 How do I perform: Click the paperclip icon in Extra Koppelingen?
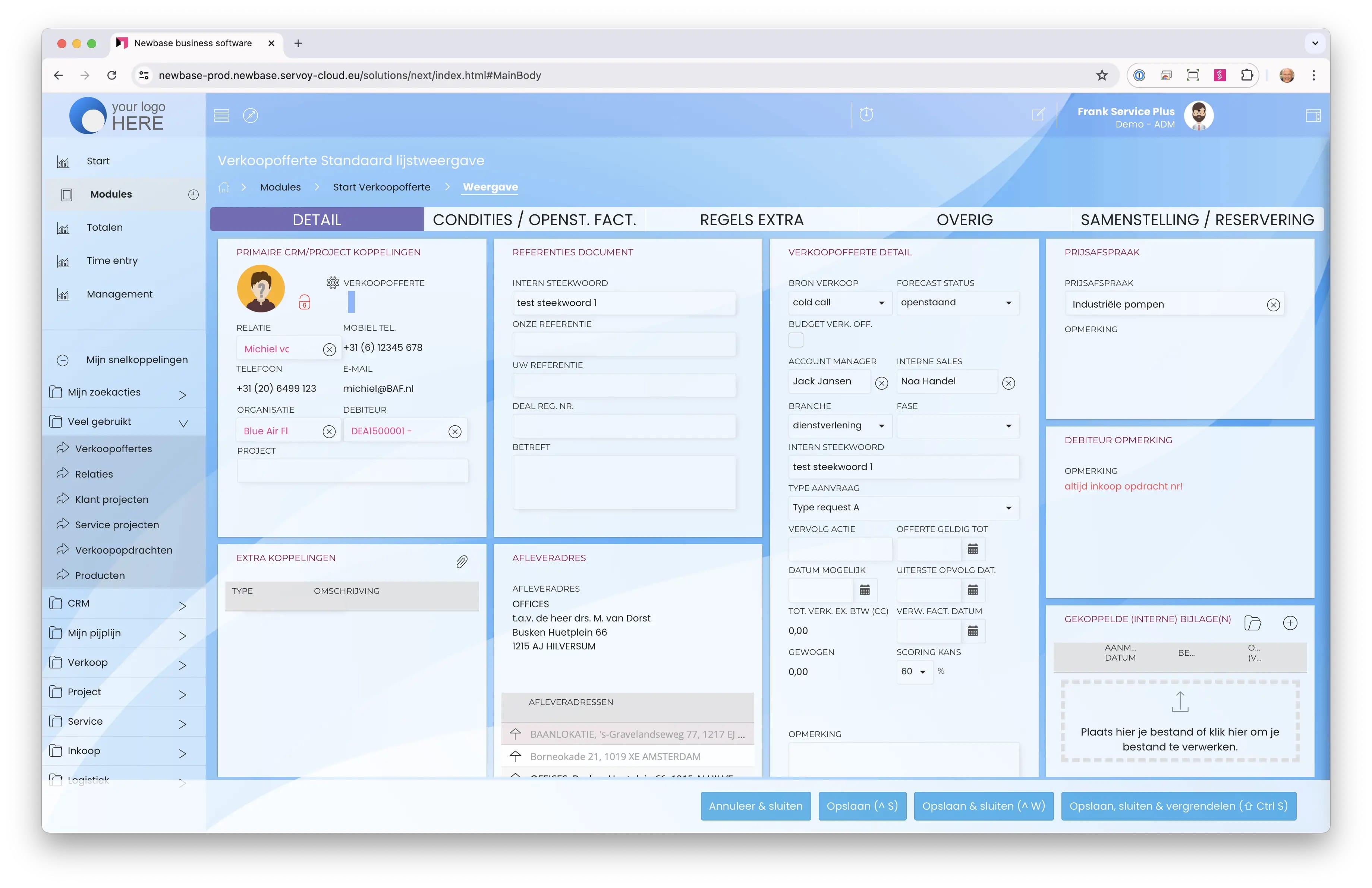tap(462, 562)
